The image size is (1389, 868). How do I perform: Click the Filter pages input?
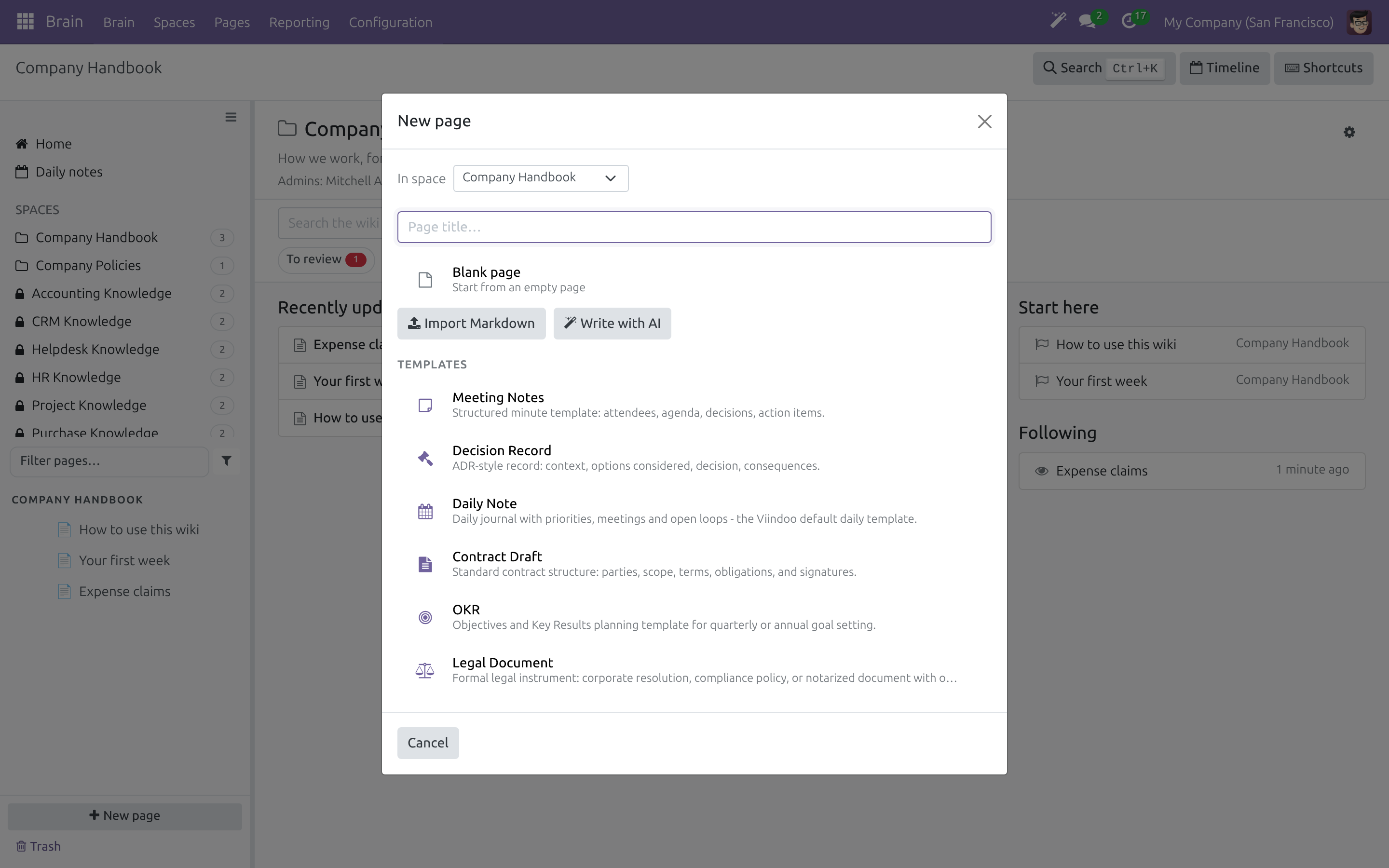(109, 461)
